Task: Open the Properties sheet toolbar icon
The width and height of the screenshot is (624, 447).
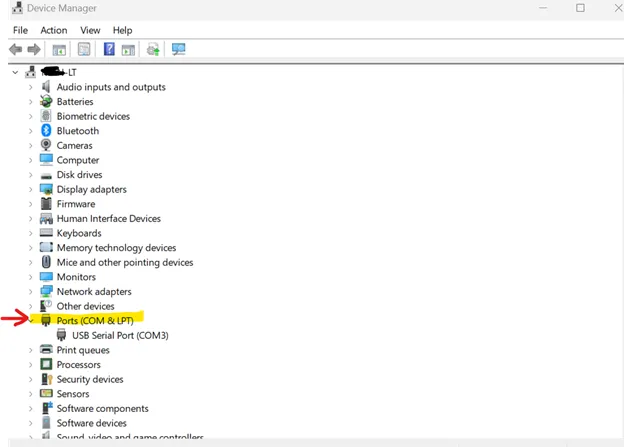Action: (84, 49)
